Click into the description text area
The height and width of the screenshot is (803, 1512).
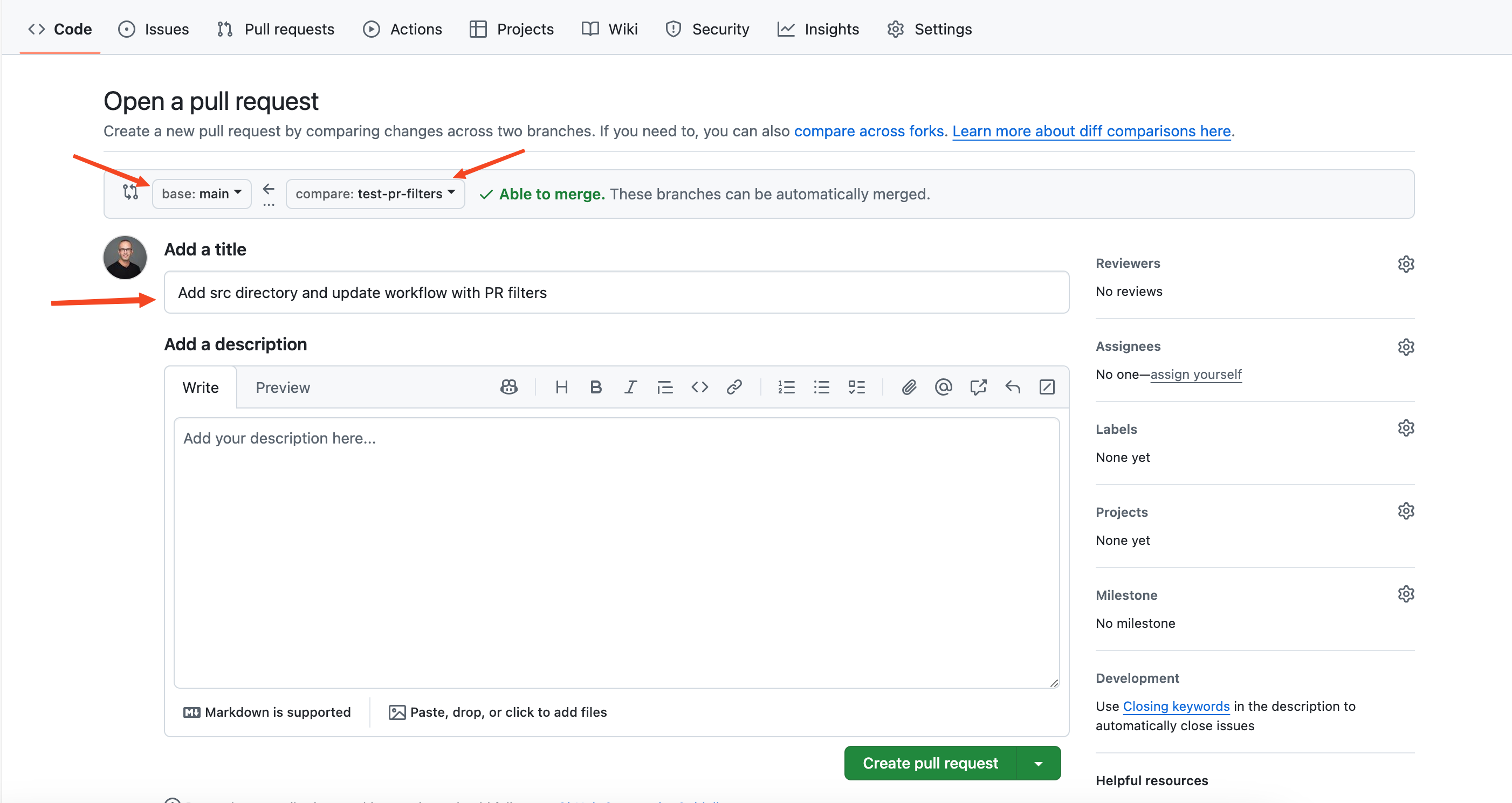pyautogui.click(x=616, y=552)
